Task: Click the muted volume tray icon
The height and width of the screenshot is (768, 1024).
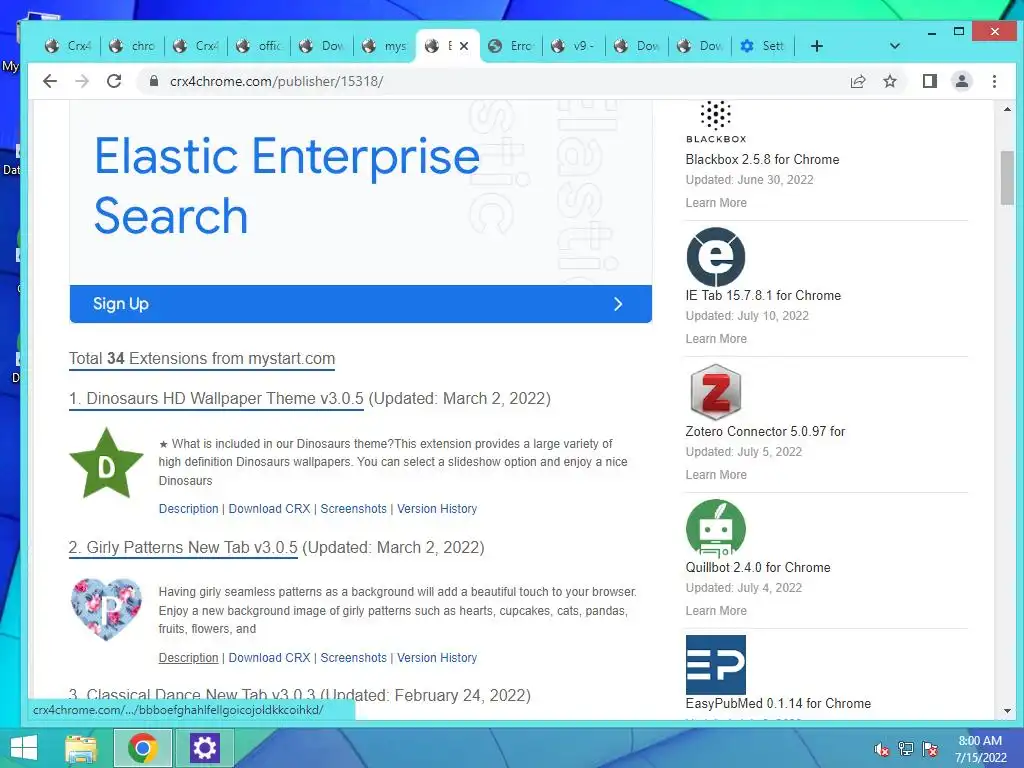Action: (882, 748)
